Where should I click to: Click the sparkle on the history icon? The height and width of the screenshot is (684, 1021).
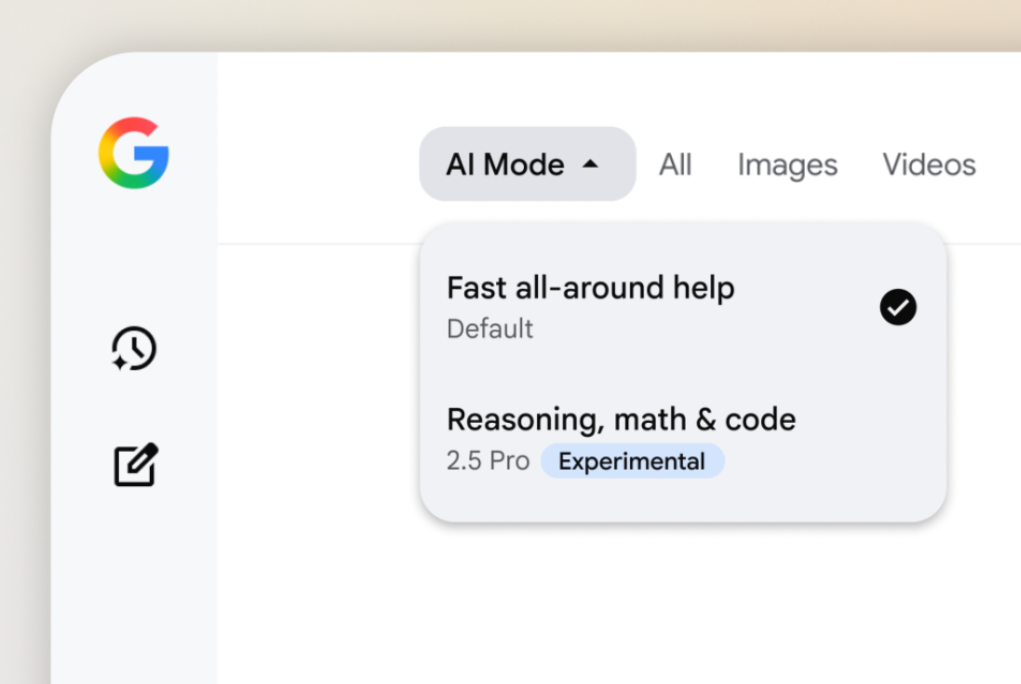(119, 363)
